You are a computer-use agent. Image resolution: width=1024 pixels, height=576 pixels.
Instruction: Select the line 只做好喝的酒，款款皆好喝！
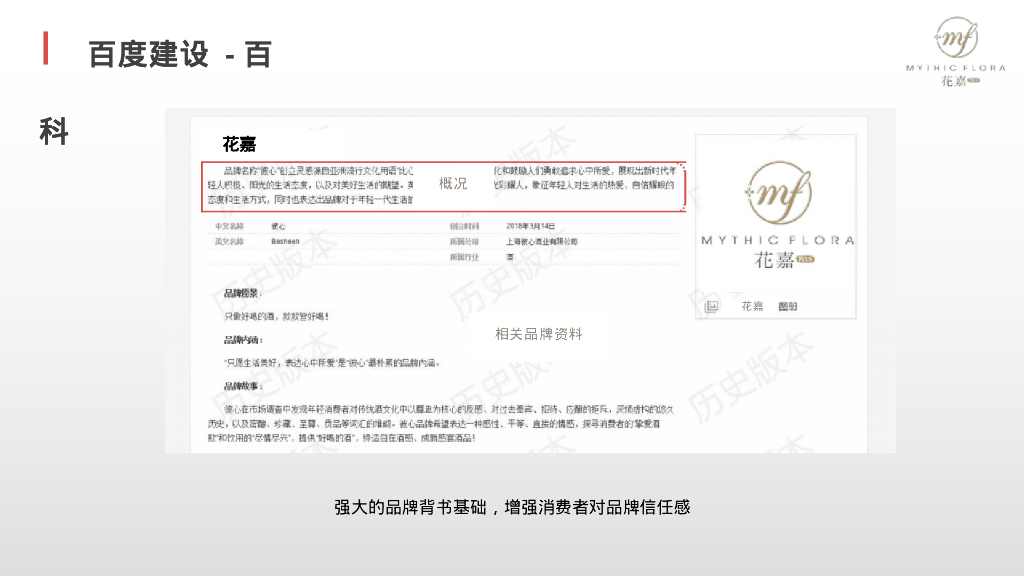click(276, 317)
